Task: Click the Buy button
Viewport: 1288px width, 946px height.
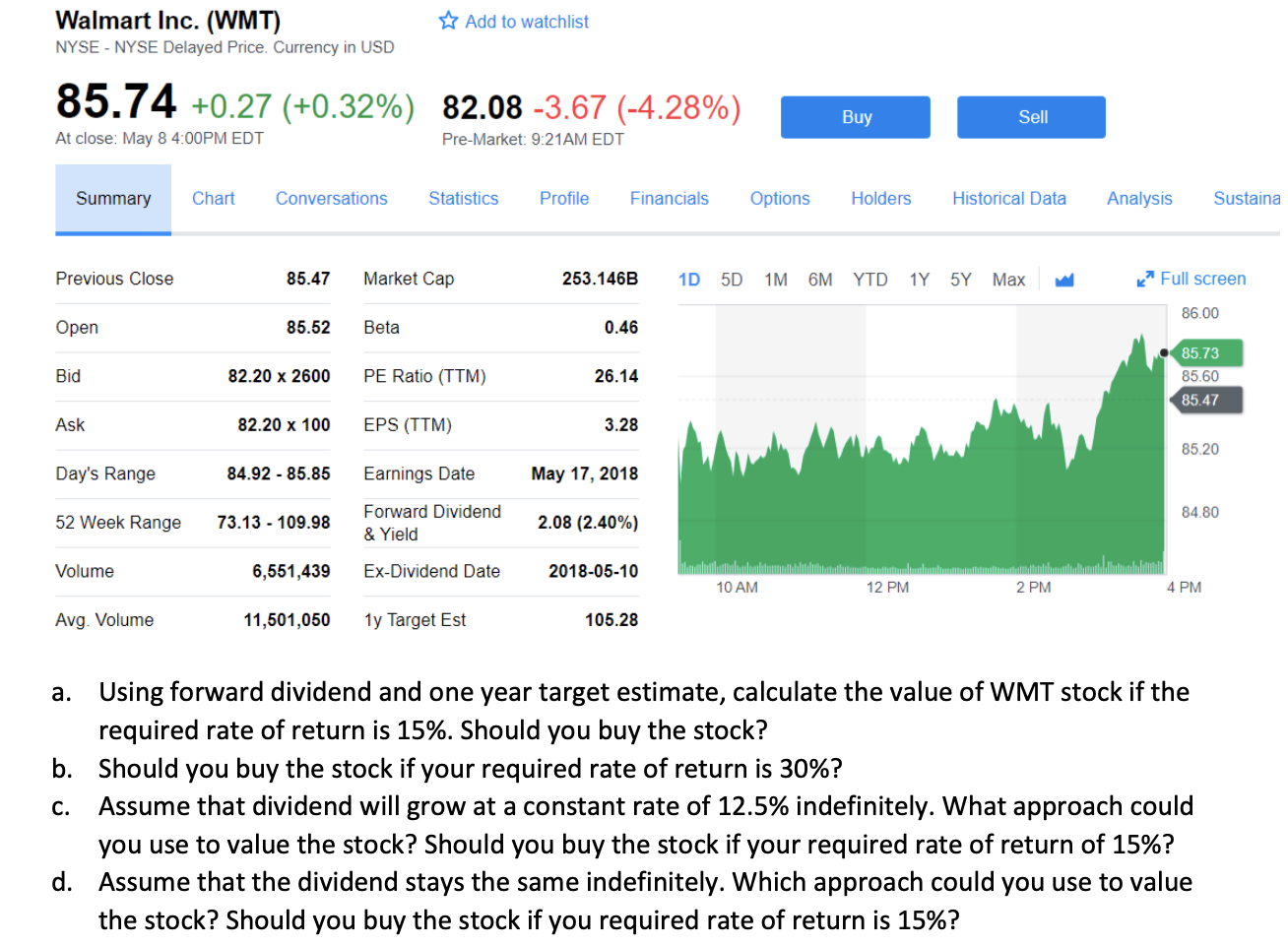Action: [856, 117]
